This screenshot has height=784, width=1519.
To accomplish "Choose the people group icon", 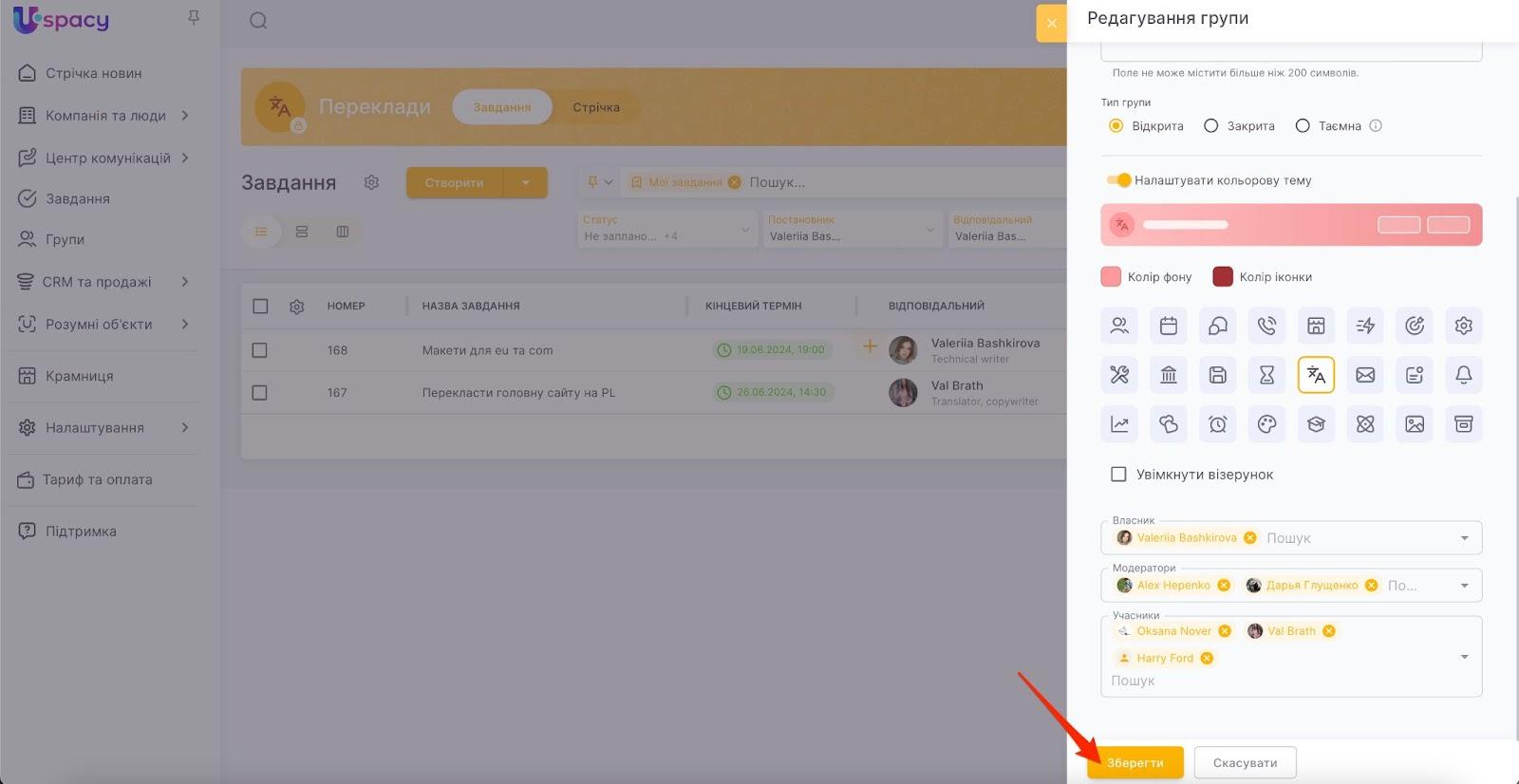I will click(x=1119, y=326).
